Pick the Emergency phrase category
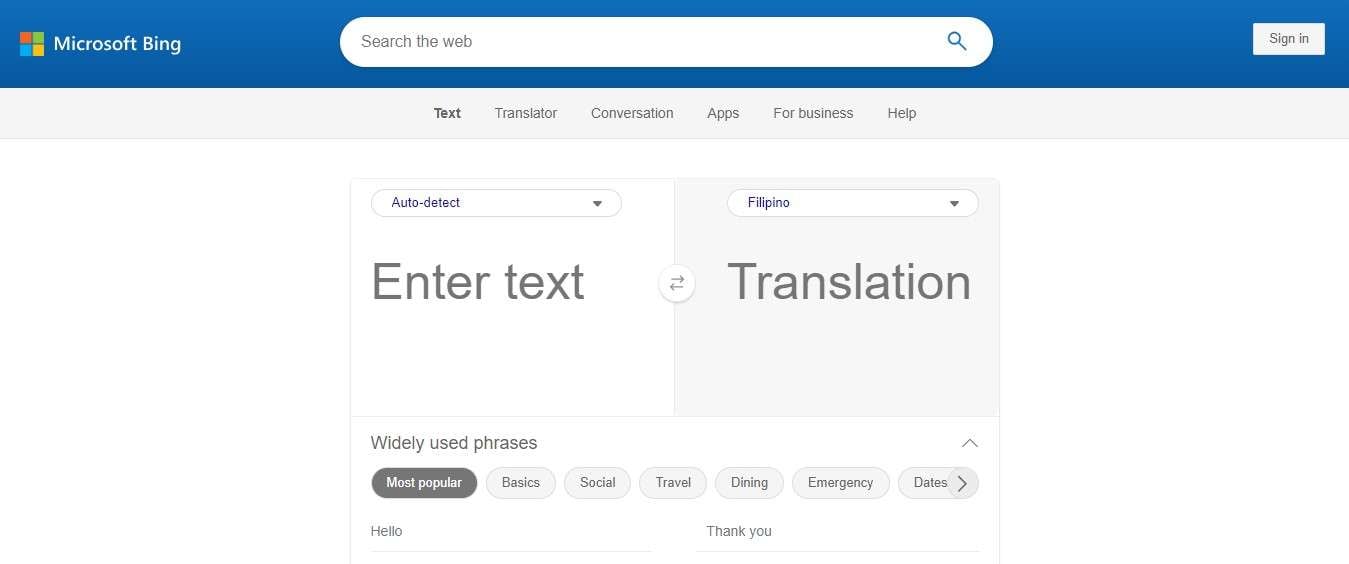Screen dimensions: 1349x564 840,483
